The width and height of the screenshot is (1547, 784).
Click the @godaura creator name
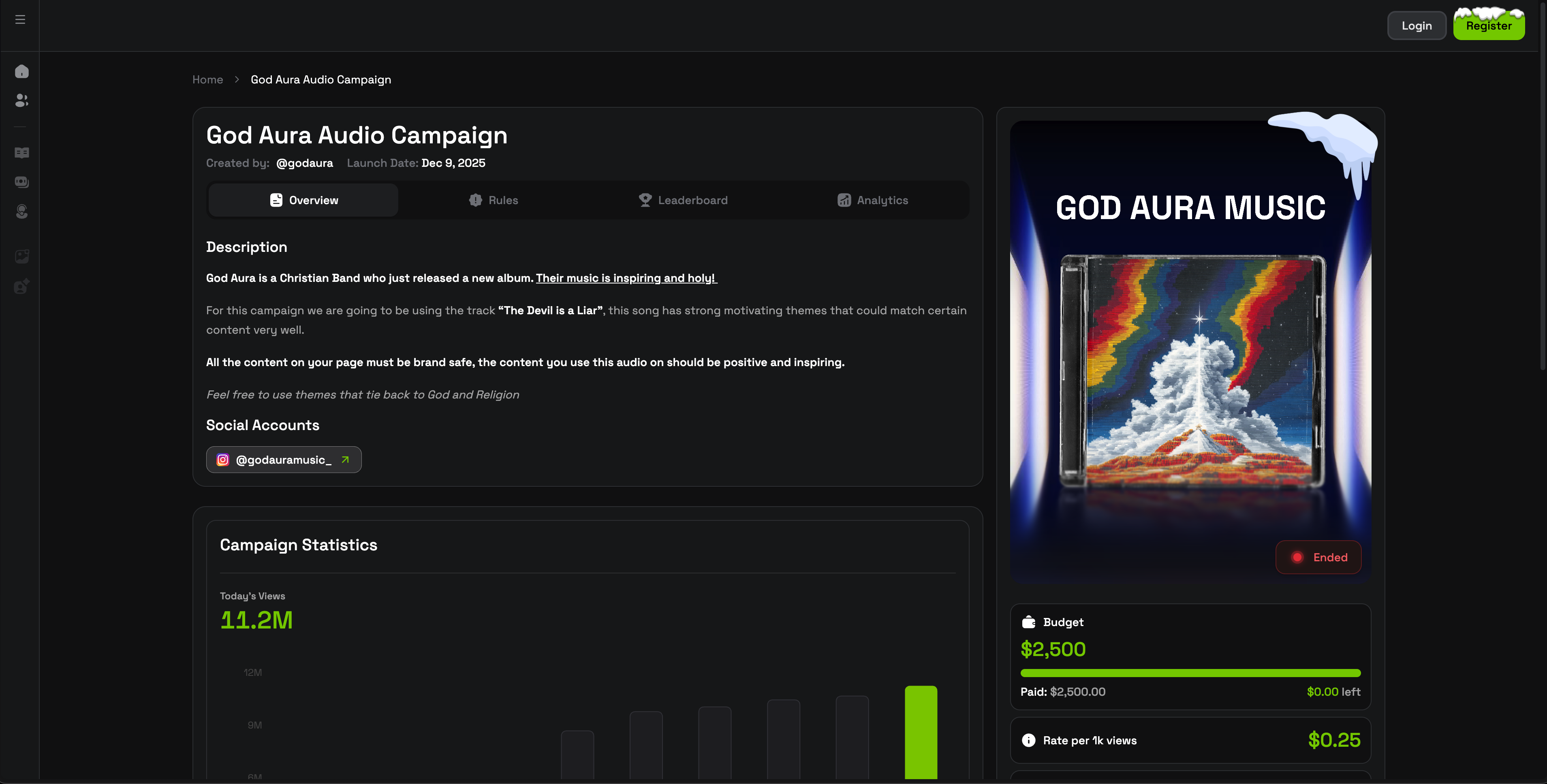pyautogui.click(x=304, y=163)
